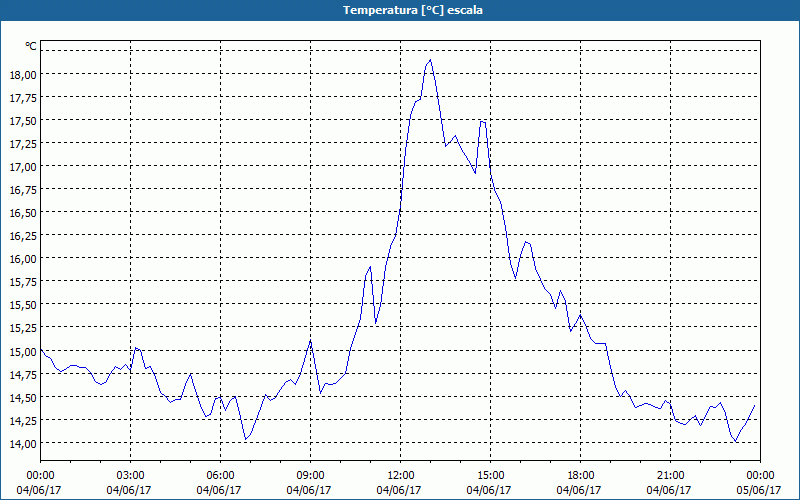
Task: Select the 17,50 y-axis value
Action: pos(23,120)
